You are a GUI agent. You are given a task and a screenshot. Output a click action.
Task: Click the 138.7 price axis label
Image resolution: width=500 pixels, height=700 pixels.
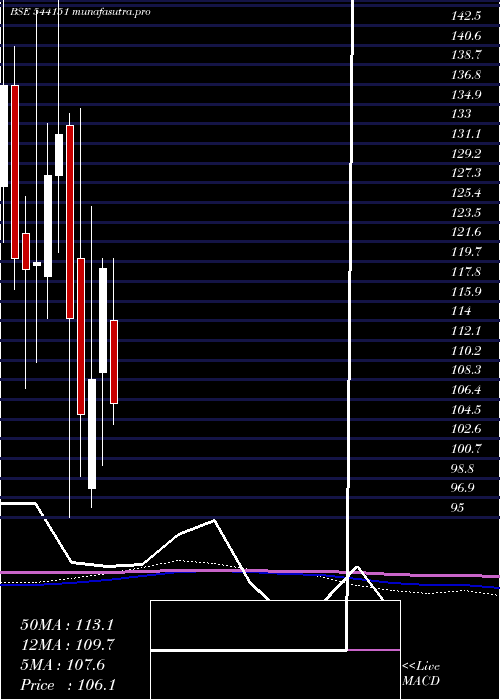pyautogui.click(x=466, y=55)
